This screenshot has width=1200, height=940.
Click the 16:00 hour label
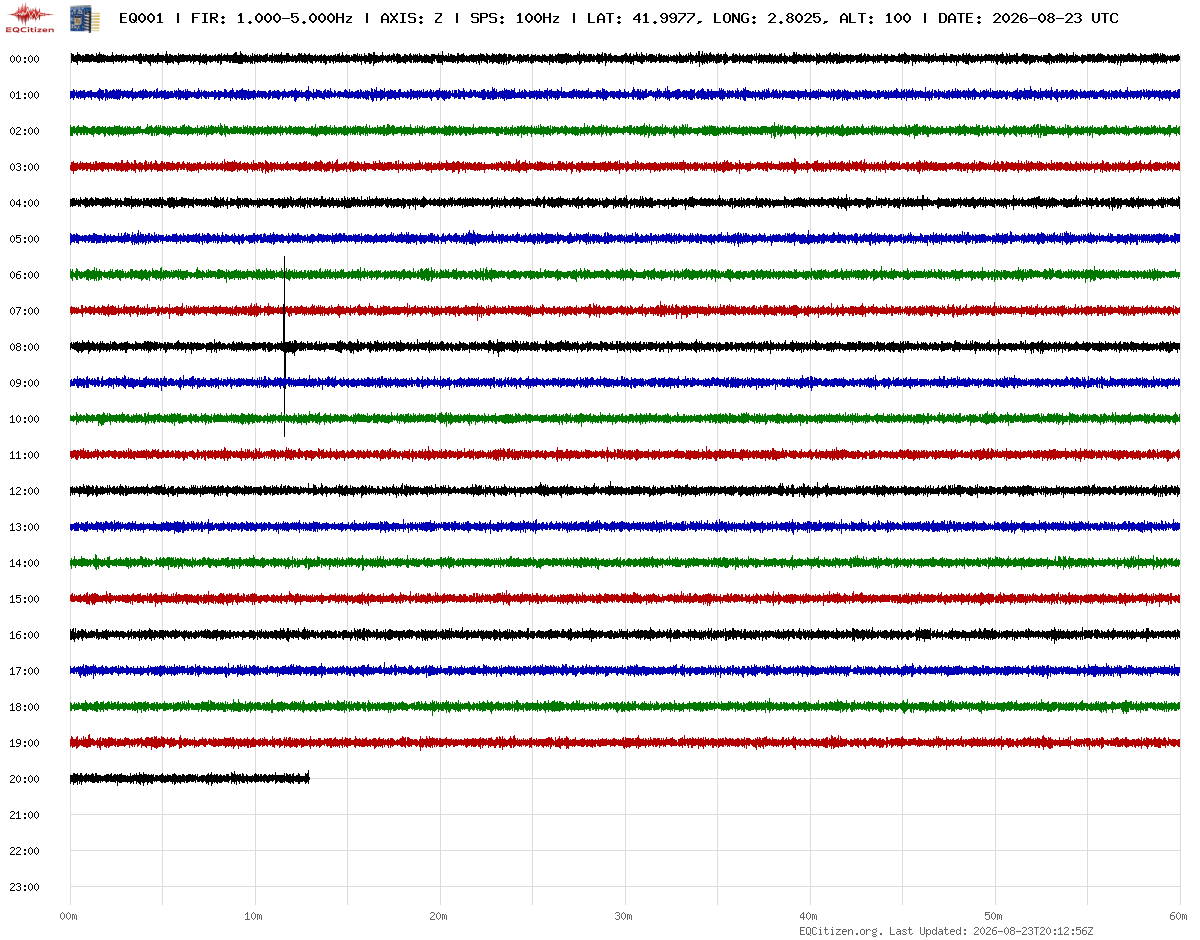tap(24, 635)
